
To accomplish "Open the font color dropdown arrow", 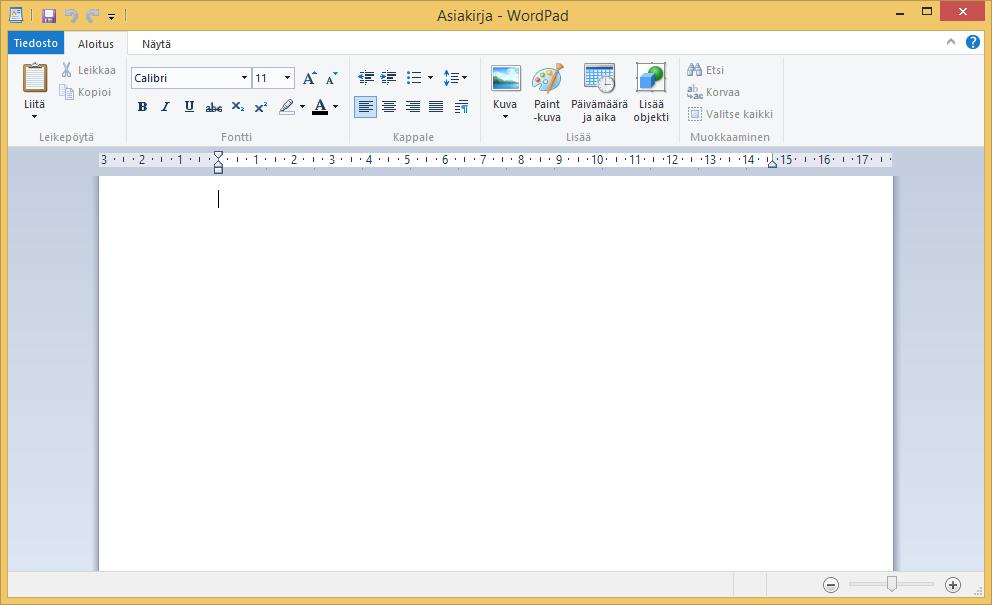I will [x=336, y=107].
